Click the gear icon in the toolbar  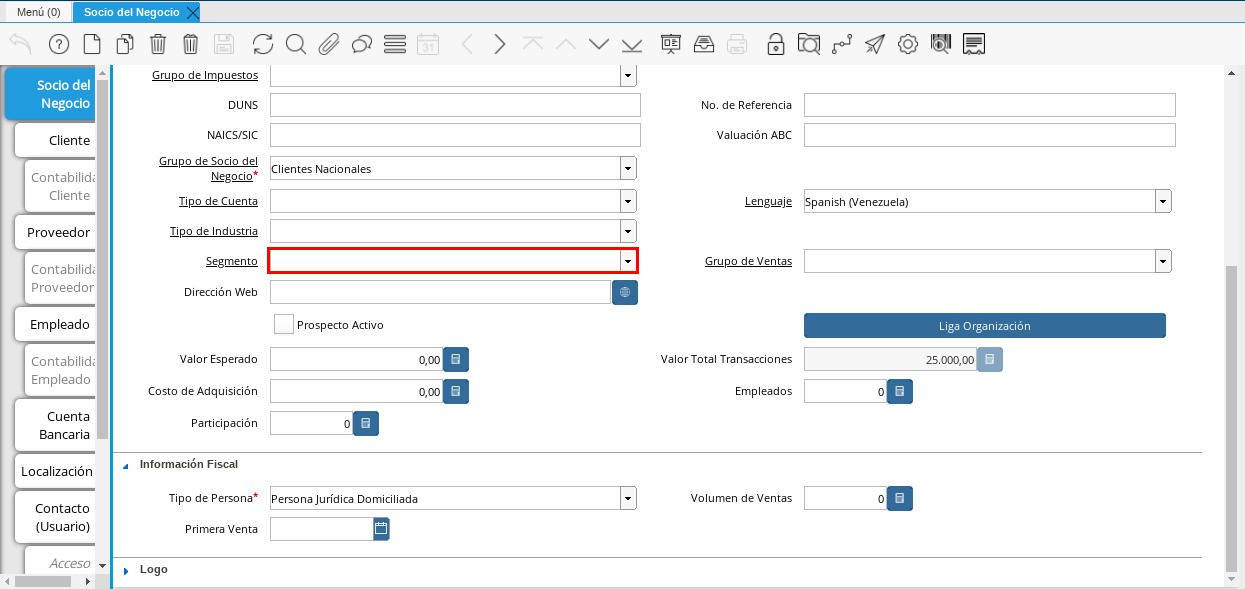908,44
